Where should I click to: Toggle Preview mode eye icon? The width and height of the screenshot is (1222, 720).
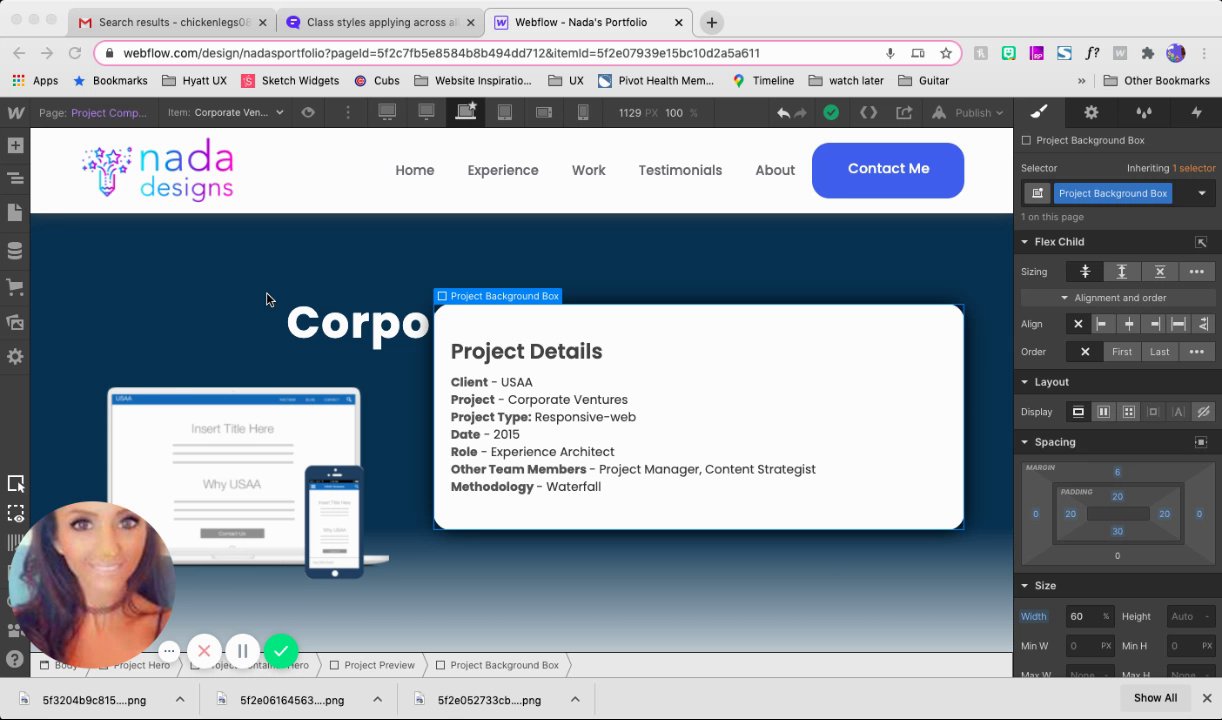pyautogui.click(x=308, y=113)
